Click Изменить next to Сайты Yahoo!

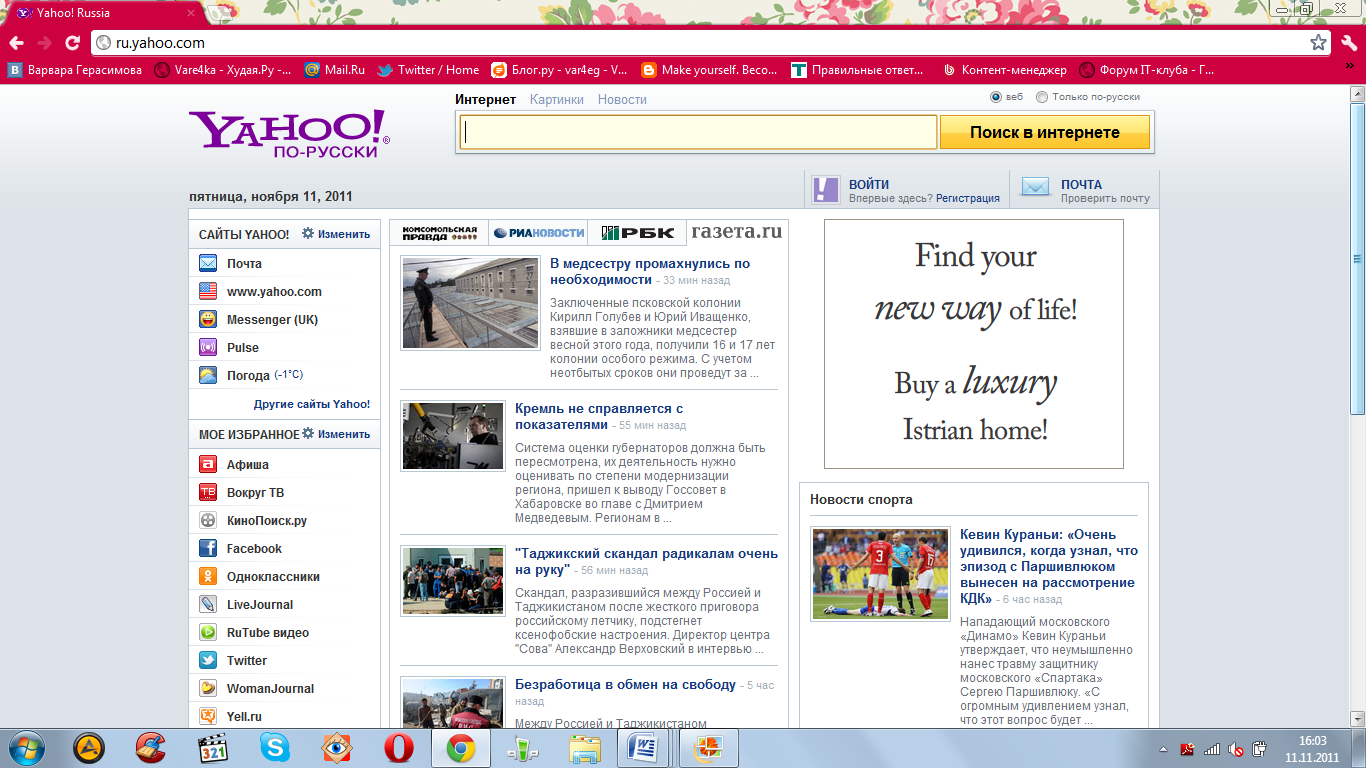[x=336, y=234]
